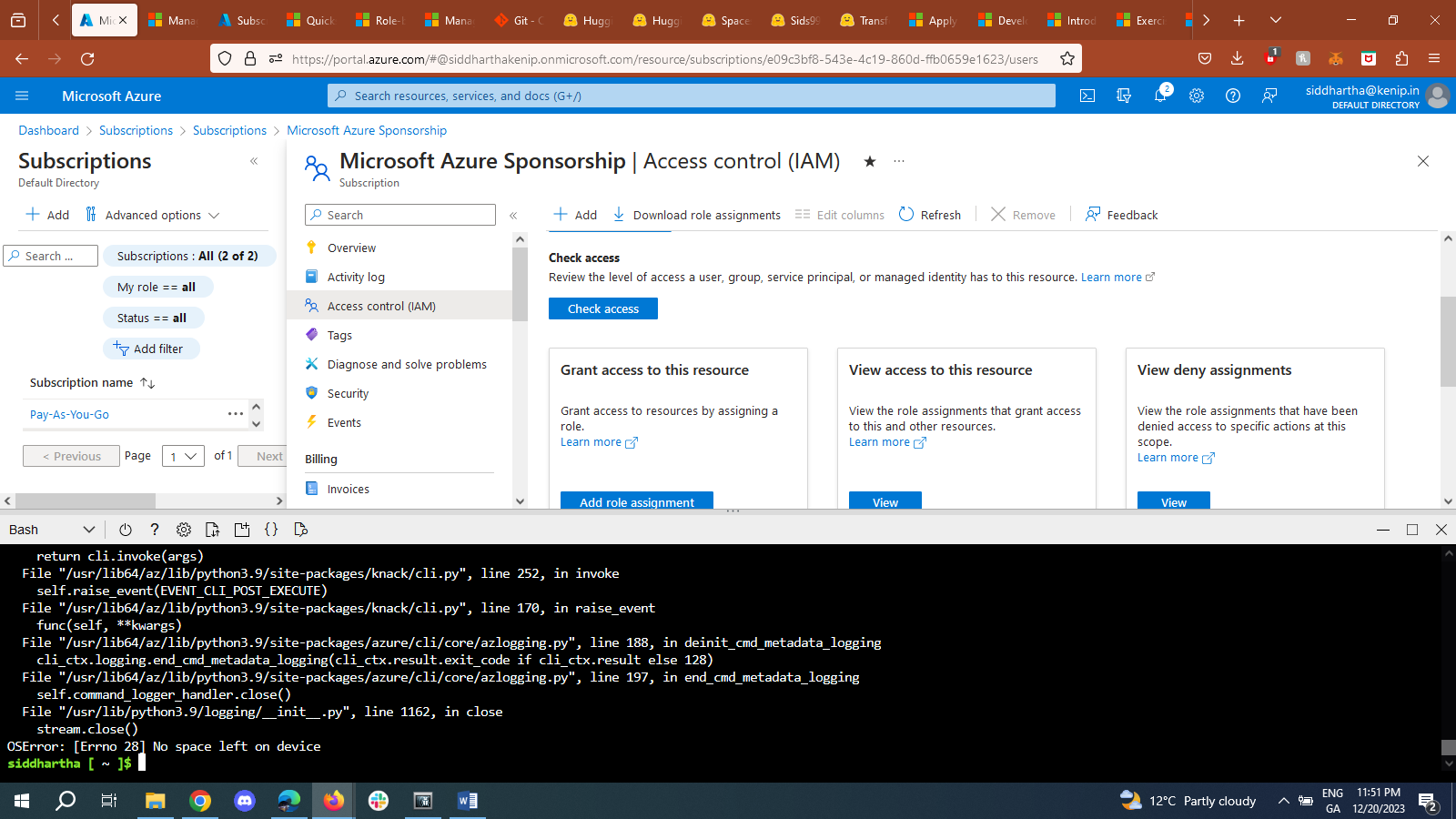The width and height of the screenshot is (1456, 819).
Task: Pin blade with the star favorite icon
Action: [870, 161]
